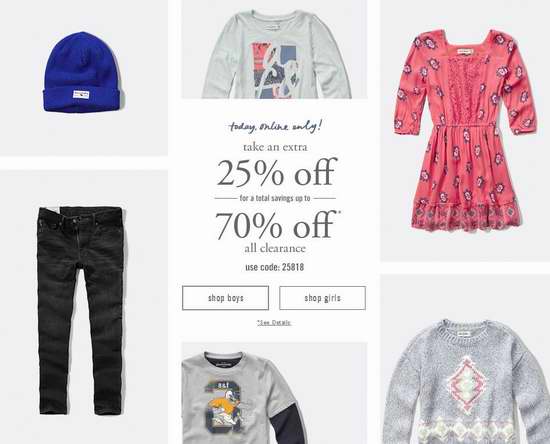Open the boys gray football graphic tee
This screenshot has width=550, height=444.
tap(242, 398)
